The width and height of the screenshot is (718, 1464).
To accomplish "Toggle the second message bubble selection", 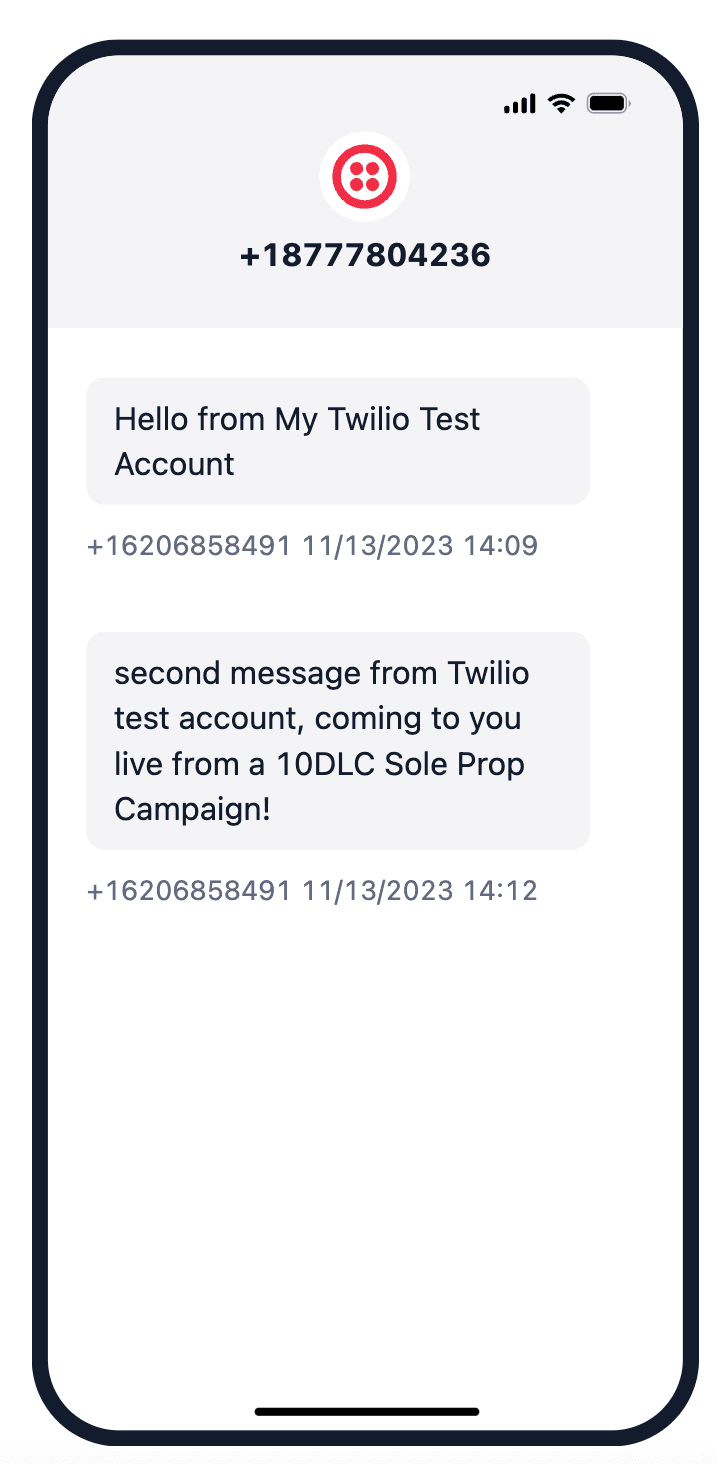I will click(x=337, y=740).
